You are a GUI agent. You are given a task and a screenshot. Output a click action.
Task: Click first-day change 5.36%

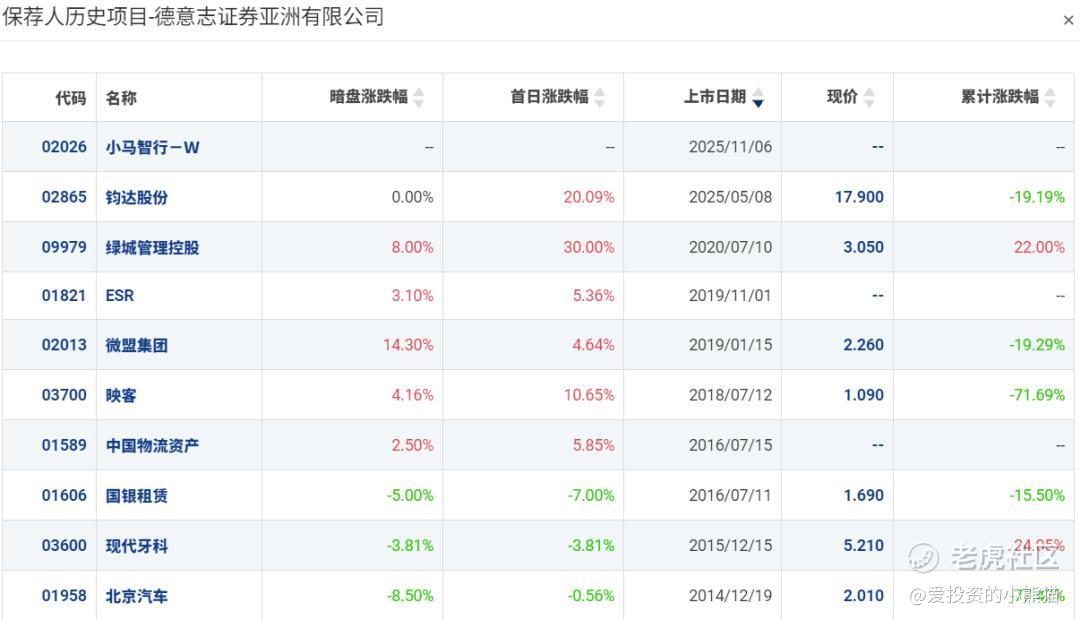point(593,296)
